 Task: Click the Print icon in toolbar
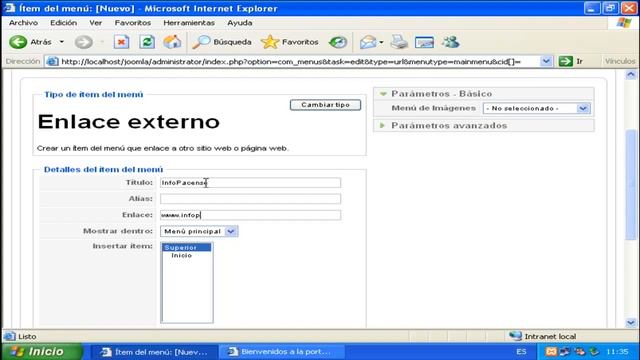tap(399, 42)
